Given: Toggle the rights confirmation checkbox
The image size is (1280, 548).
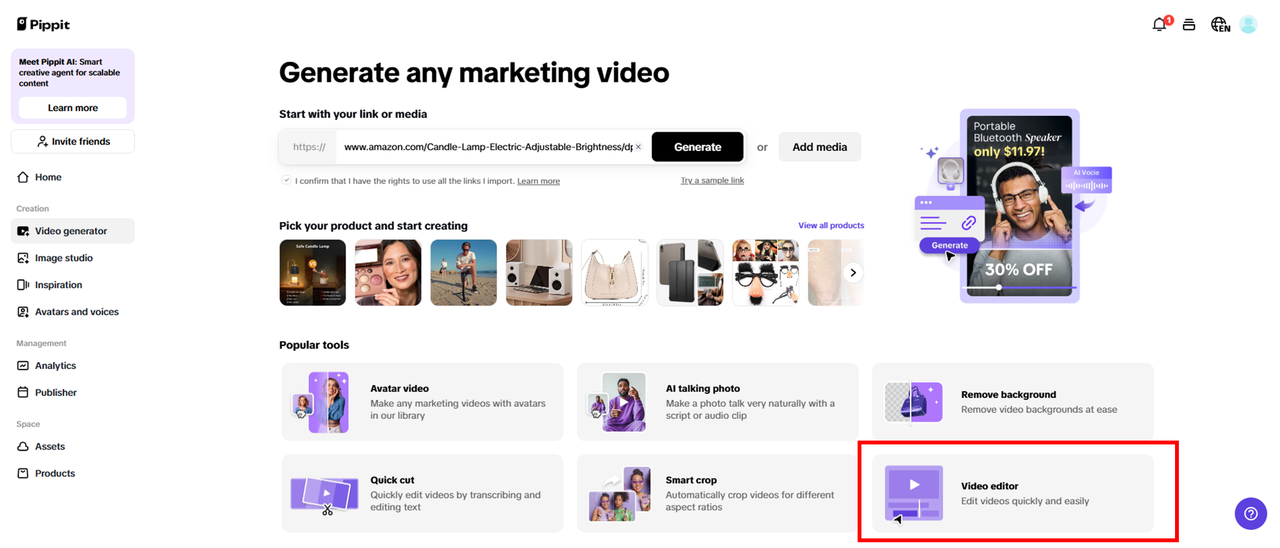Looking at the screenshot, I should tap(286, 181).
